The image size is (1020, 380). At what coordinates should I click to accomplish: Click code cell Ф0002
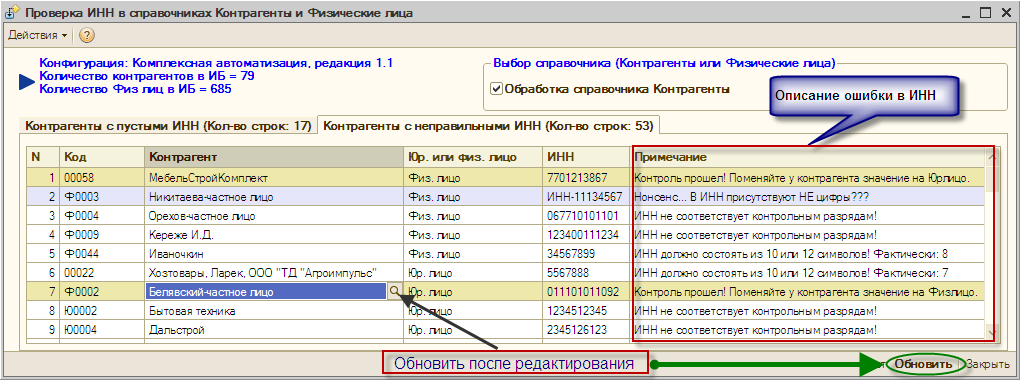[102, 292]
